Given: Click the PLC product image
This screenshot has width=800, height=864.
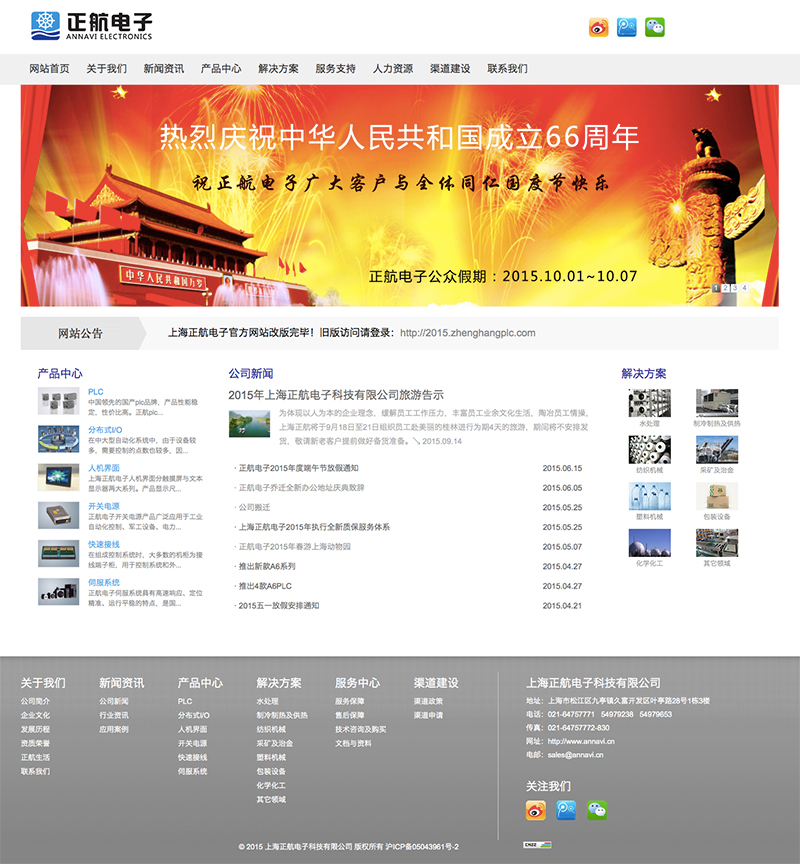Looking at the screenshot, I should click(58, 401).
